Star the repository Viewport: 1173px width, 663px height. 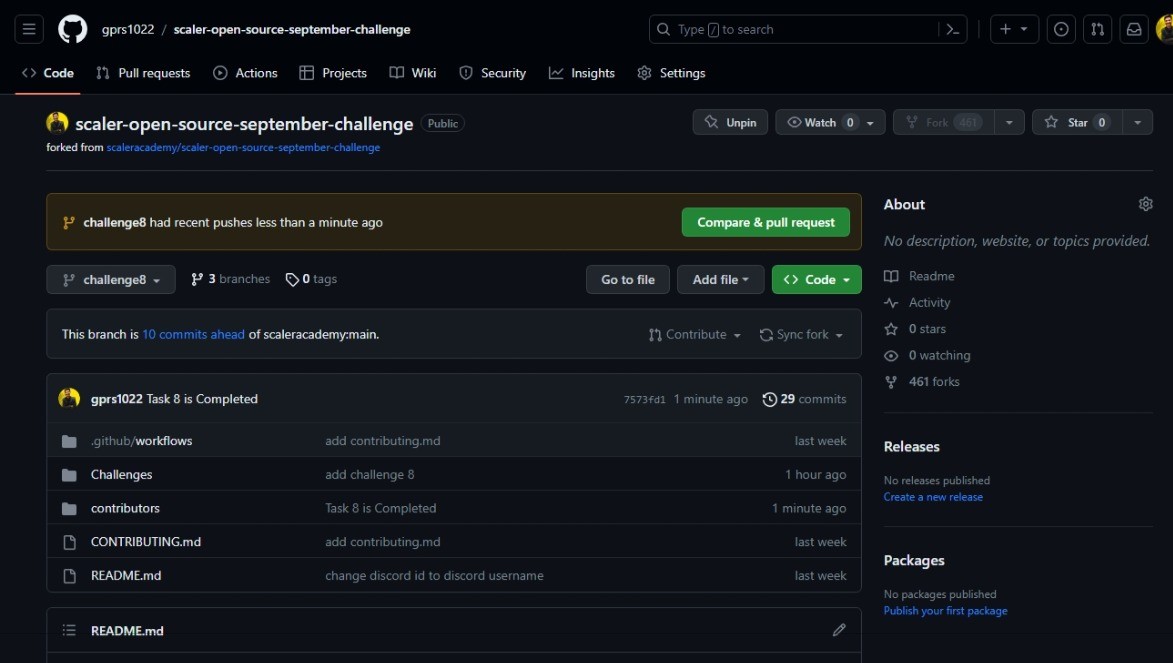click(1077, 122)
